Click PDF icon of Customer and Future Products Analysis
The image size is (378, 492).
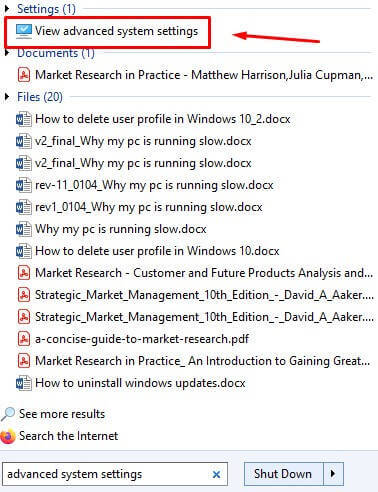[24, 273]
